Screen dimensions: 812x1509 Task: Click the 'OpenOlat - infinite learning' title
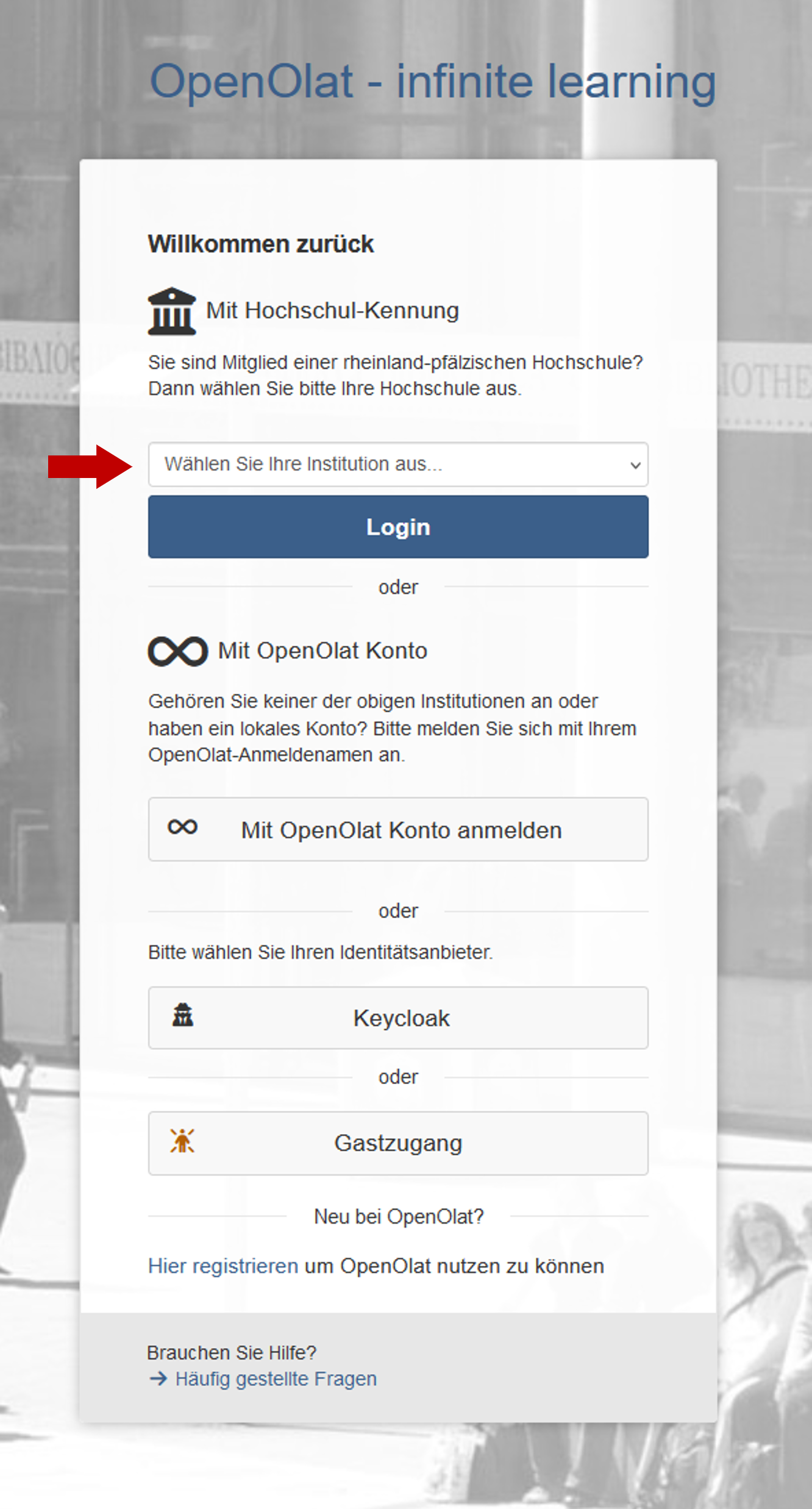[x=433, y=81]
